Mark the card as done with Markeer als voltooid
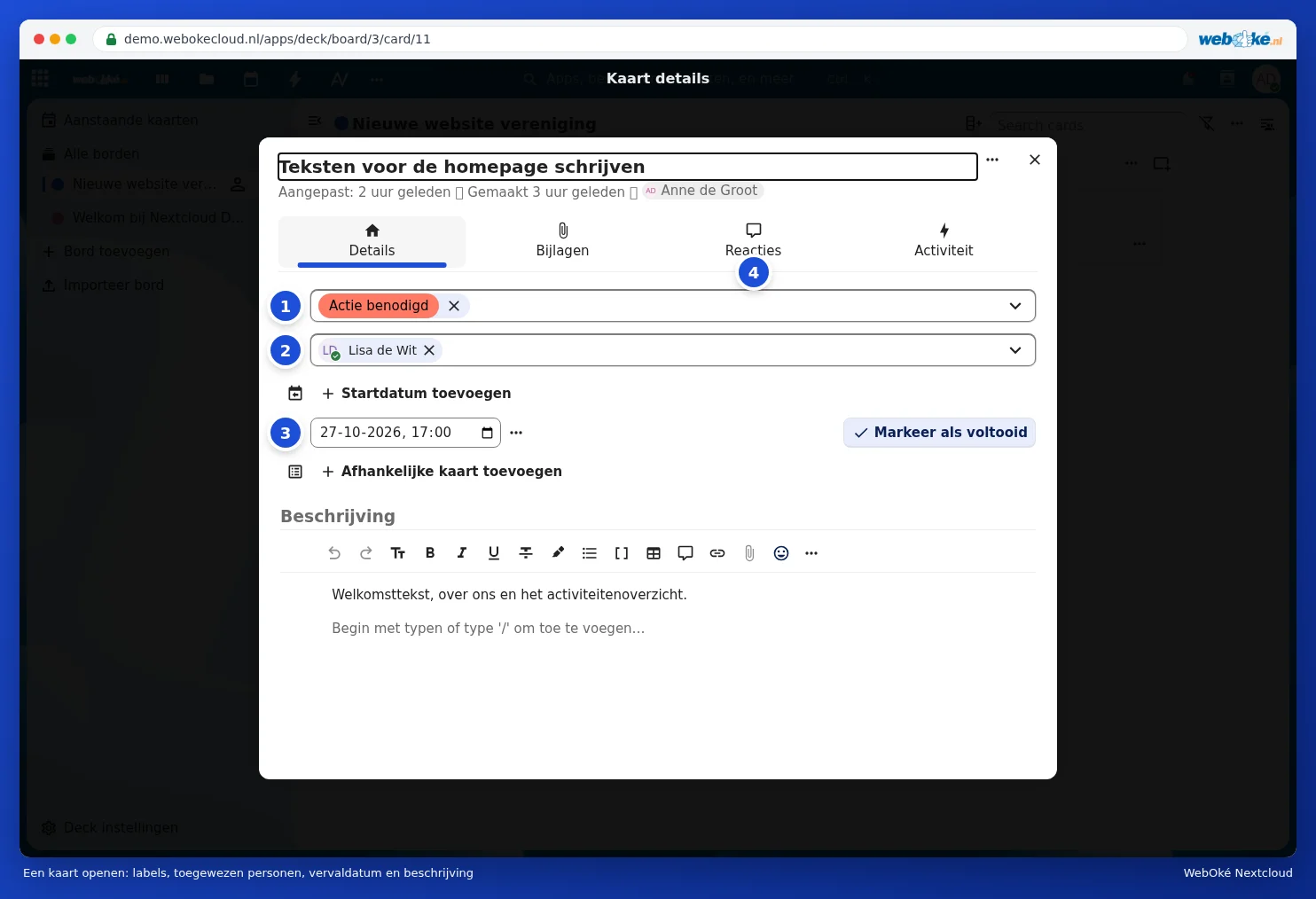The width and height of the screenshot is (1316, 899). click(939, 433)
